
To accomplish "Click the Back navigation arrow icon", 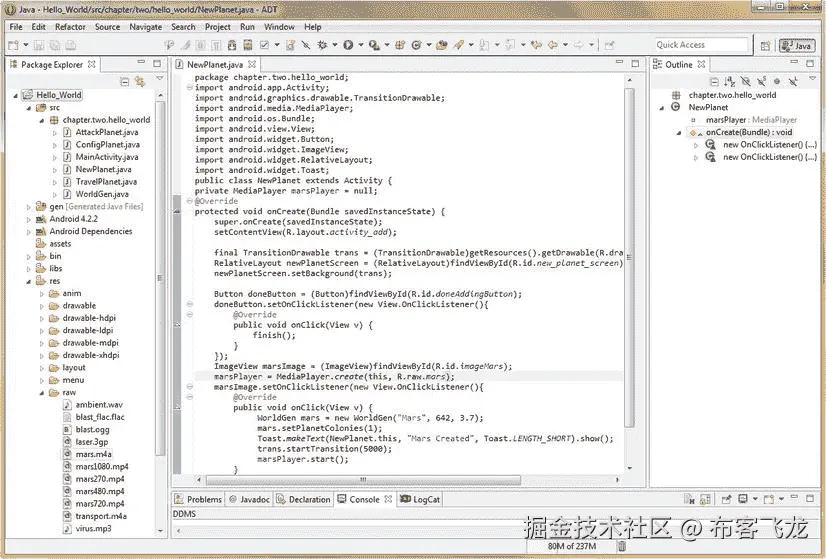I will [x=553, y=45].
